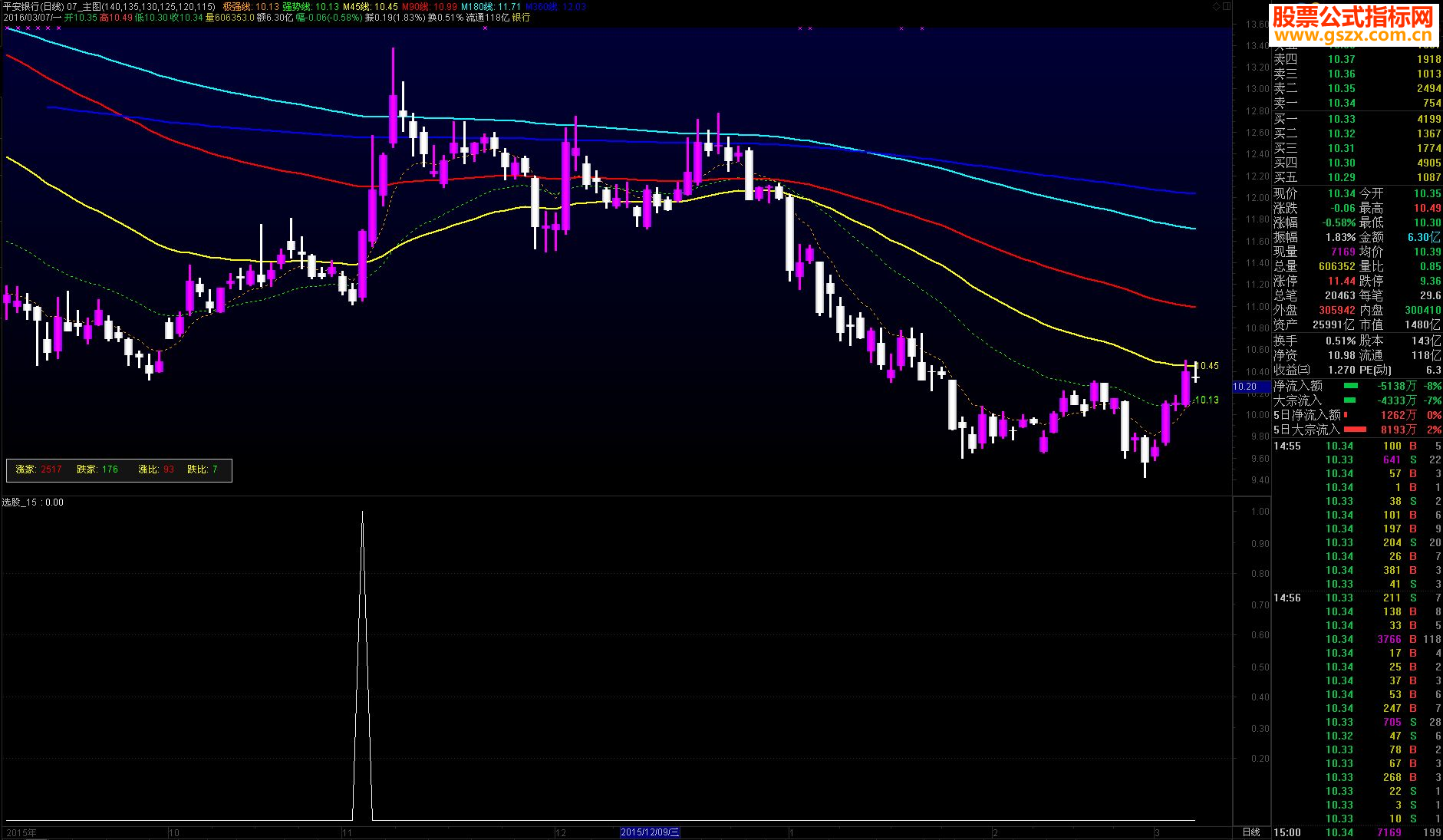Click the 买四 10.30 order row
The height and width of the screenshot is (840, 1443).
pos(1357,163)
